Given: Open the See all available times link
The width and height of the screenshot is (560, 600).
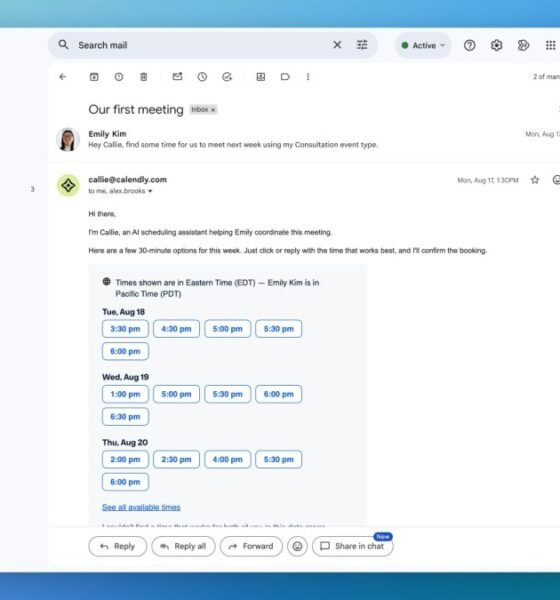Looking at the screenshot, I should [141, 507].
